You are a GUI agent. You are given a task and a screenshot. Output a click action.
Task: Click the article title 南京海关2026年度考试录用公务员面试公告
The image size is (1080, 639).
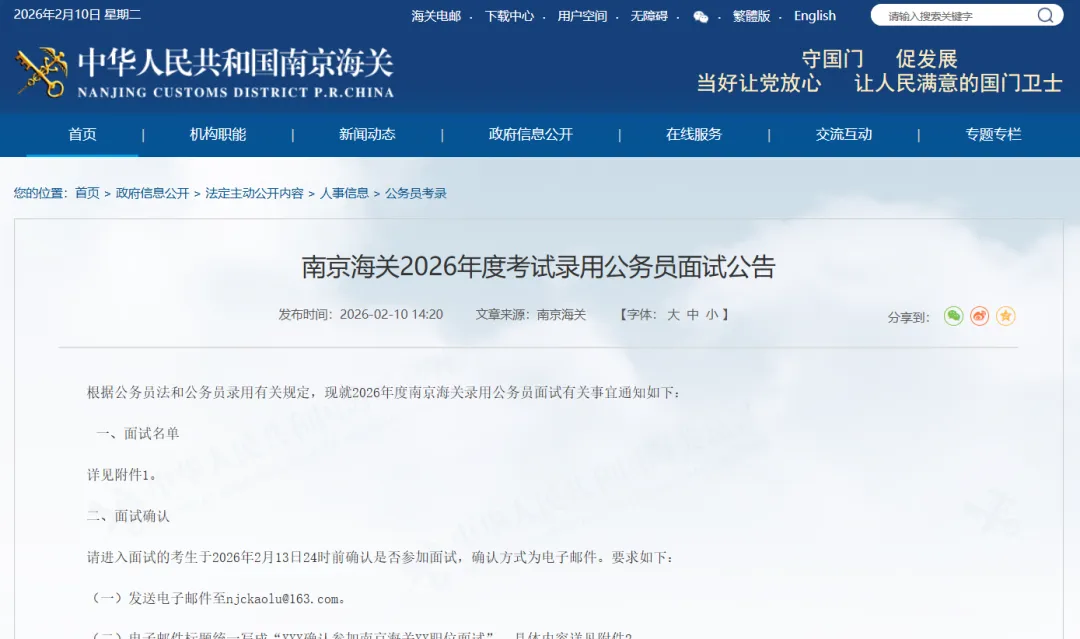coord(539,267)
